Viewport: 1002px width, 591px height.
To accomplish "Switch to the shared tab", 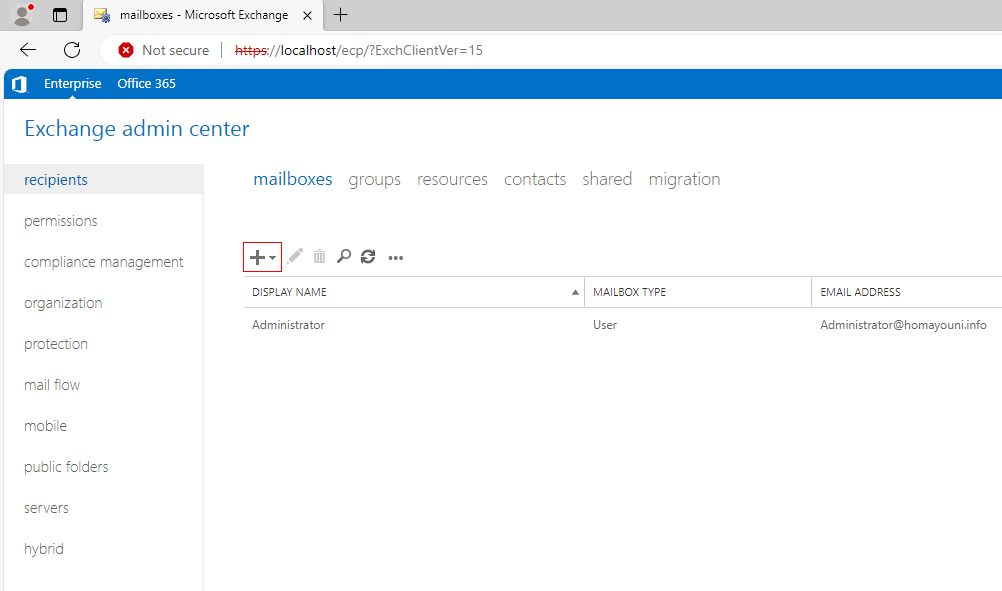I will click(x=607, y=179).
